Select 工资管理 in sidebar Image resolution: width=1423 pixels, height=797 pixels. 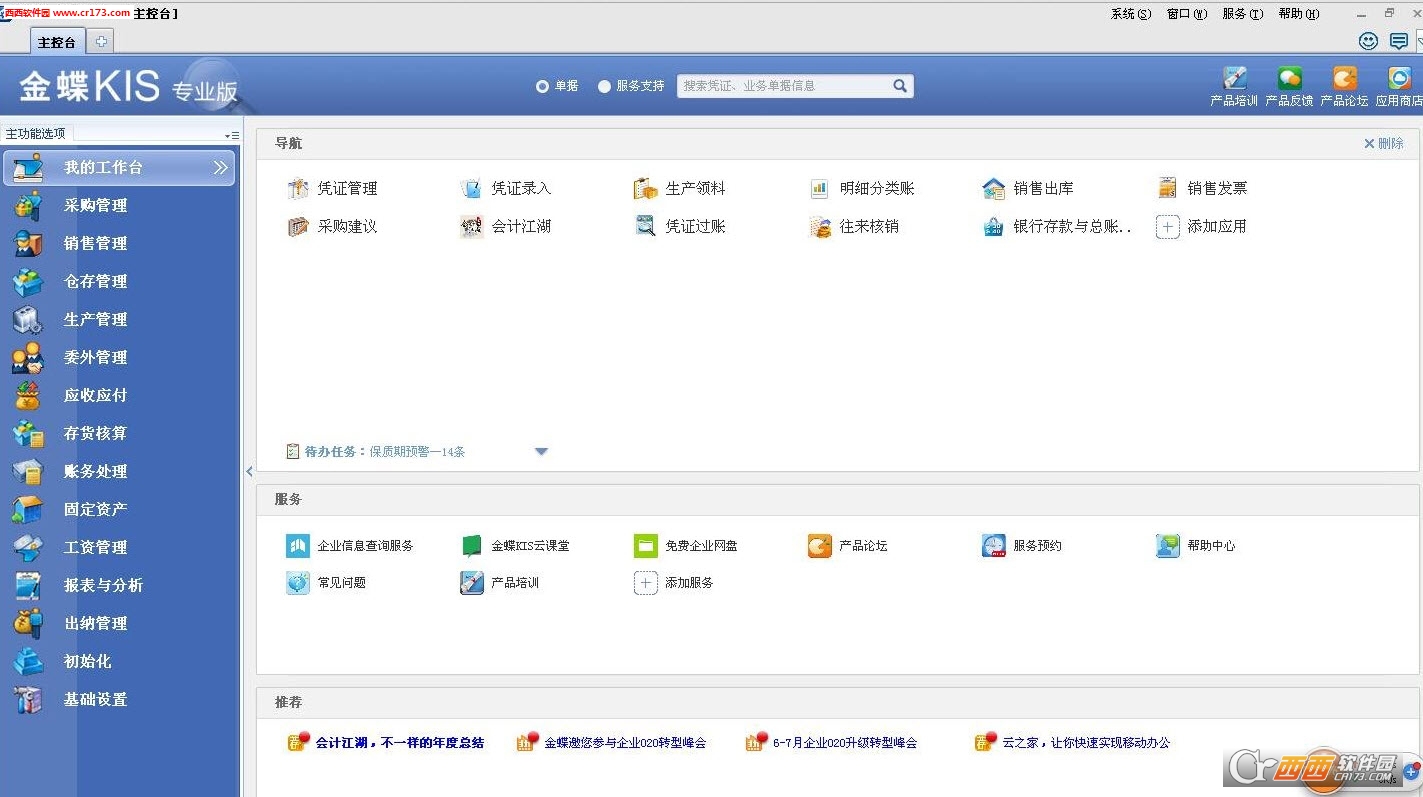click(120, 547)
